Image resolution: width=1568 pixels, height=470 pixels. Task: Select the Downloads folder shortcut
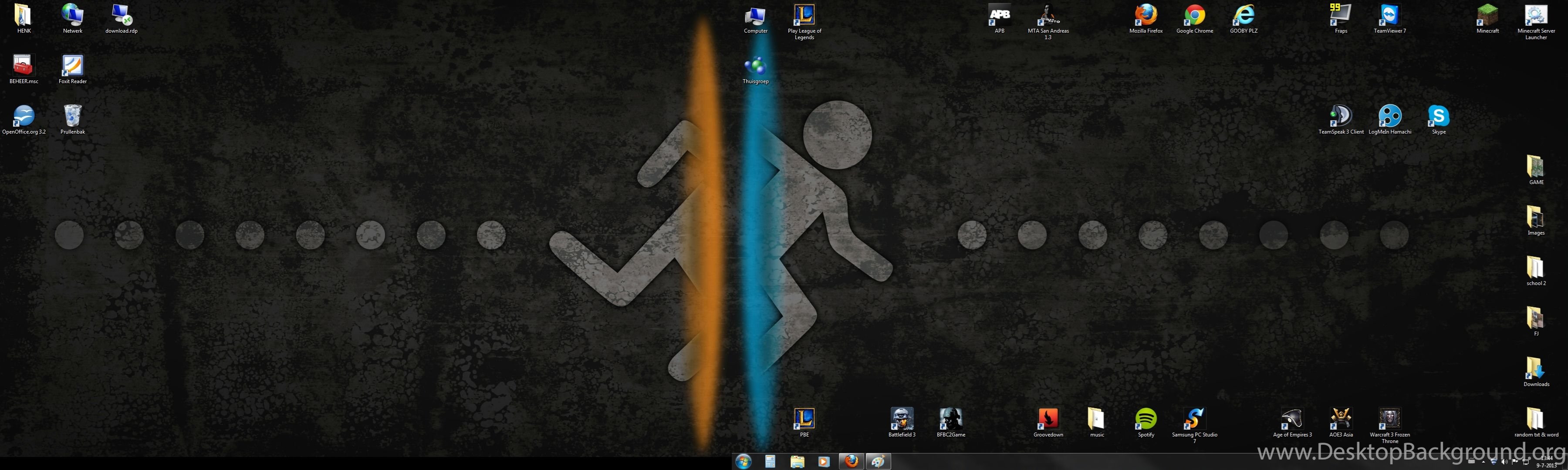point(1536,372)
